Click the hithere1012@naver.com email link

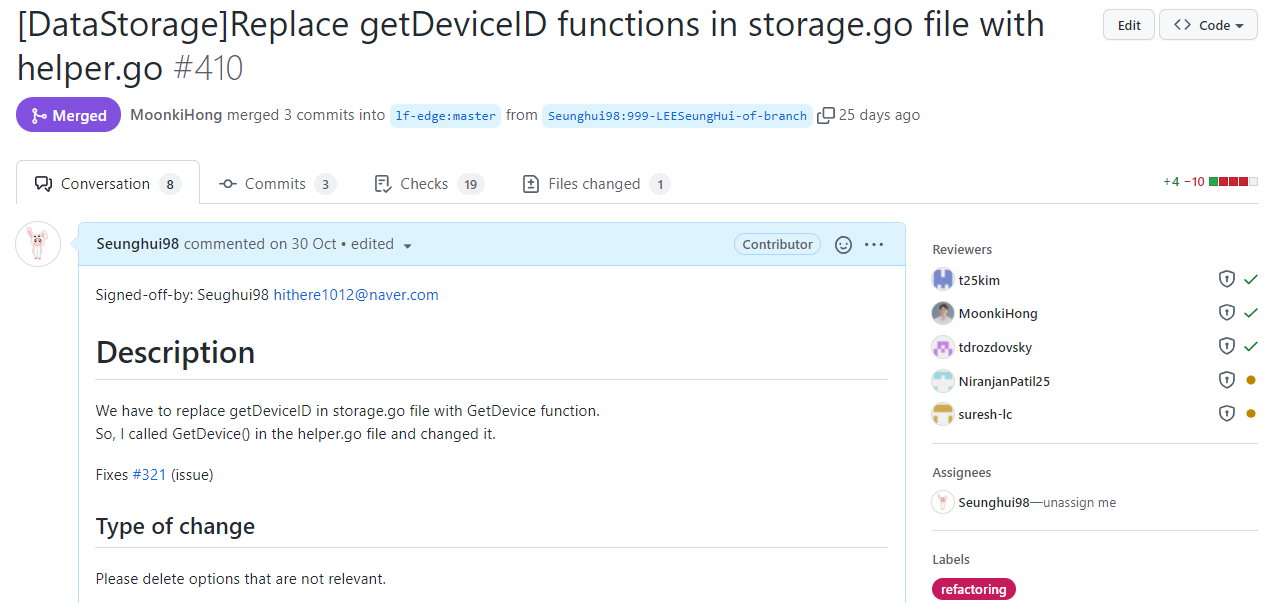[x=356, y=295]
